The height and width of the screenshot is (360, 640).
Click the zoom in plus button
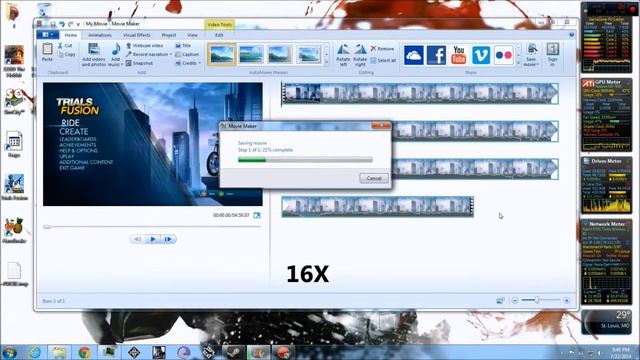[x=567, y=300]
